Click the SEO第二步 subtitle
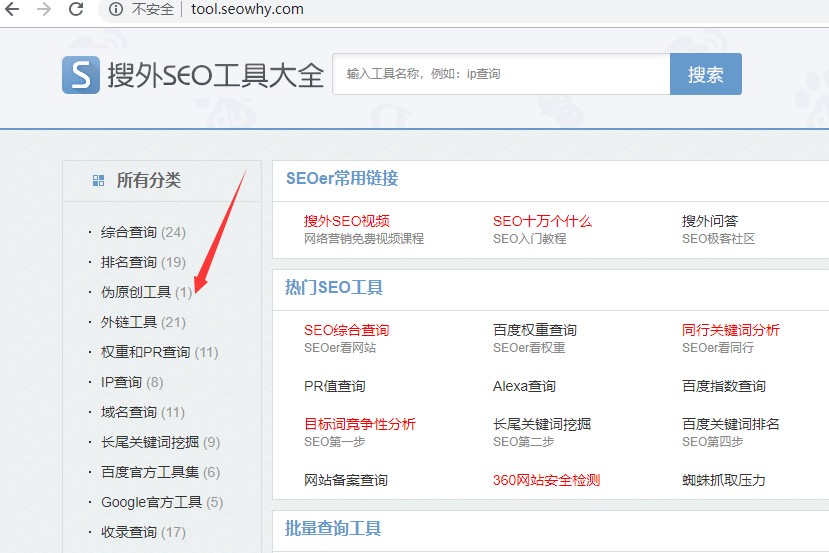This screenshot has width=829, height=553. click(523, 442)
